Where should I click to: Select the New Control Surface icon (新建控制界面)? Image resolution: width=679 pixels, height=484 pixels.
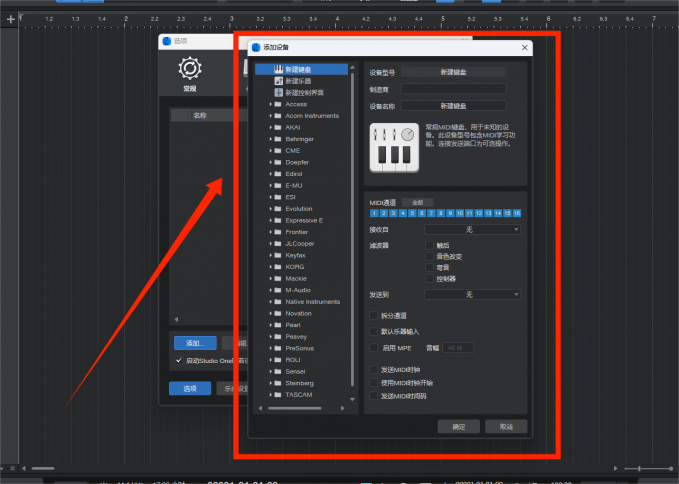pos(278,93)
